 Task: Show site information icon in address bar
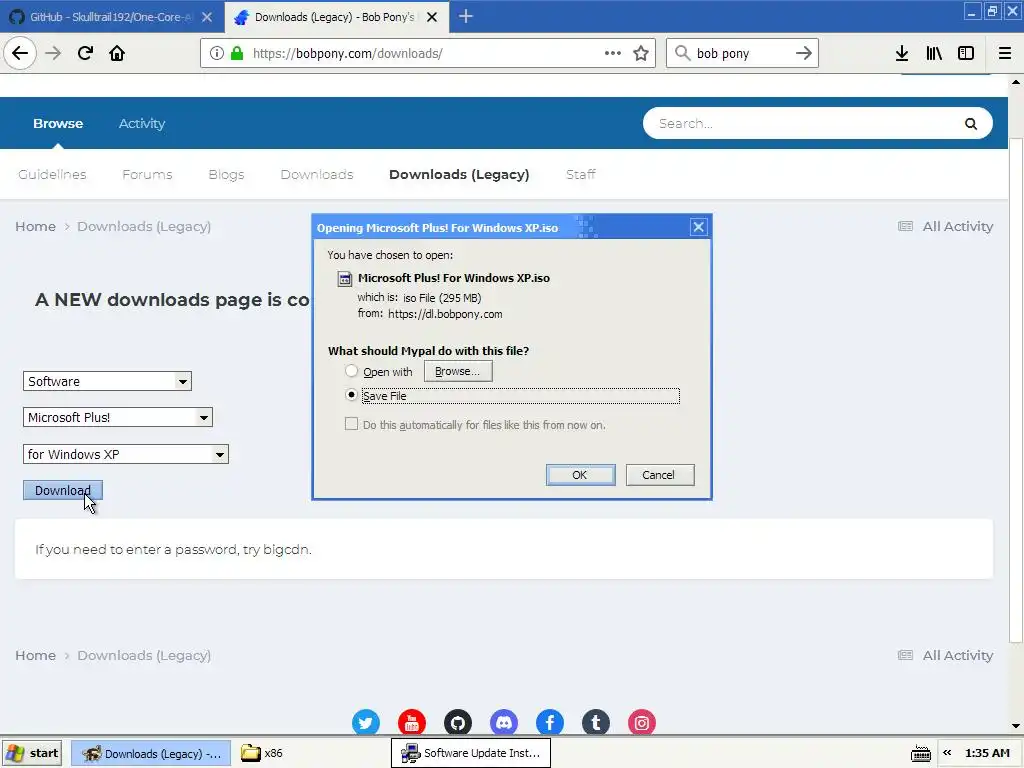coord(217,54)
